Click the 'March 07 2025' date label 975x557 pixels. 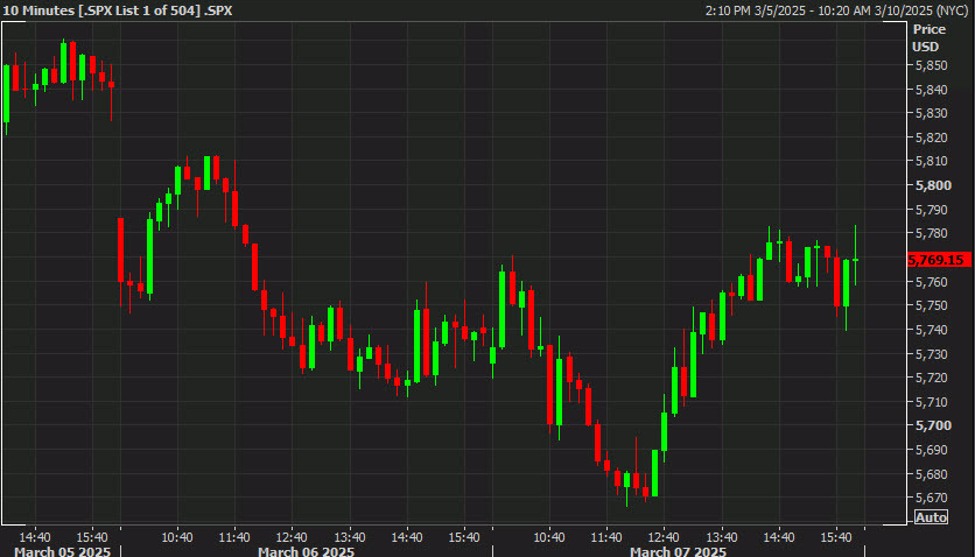[x=678, y=551]
